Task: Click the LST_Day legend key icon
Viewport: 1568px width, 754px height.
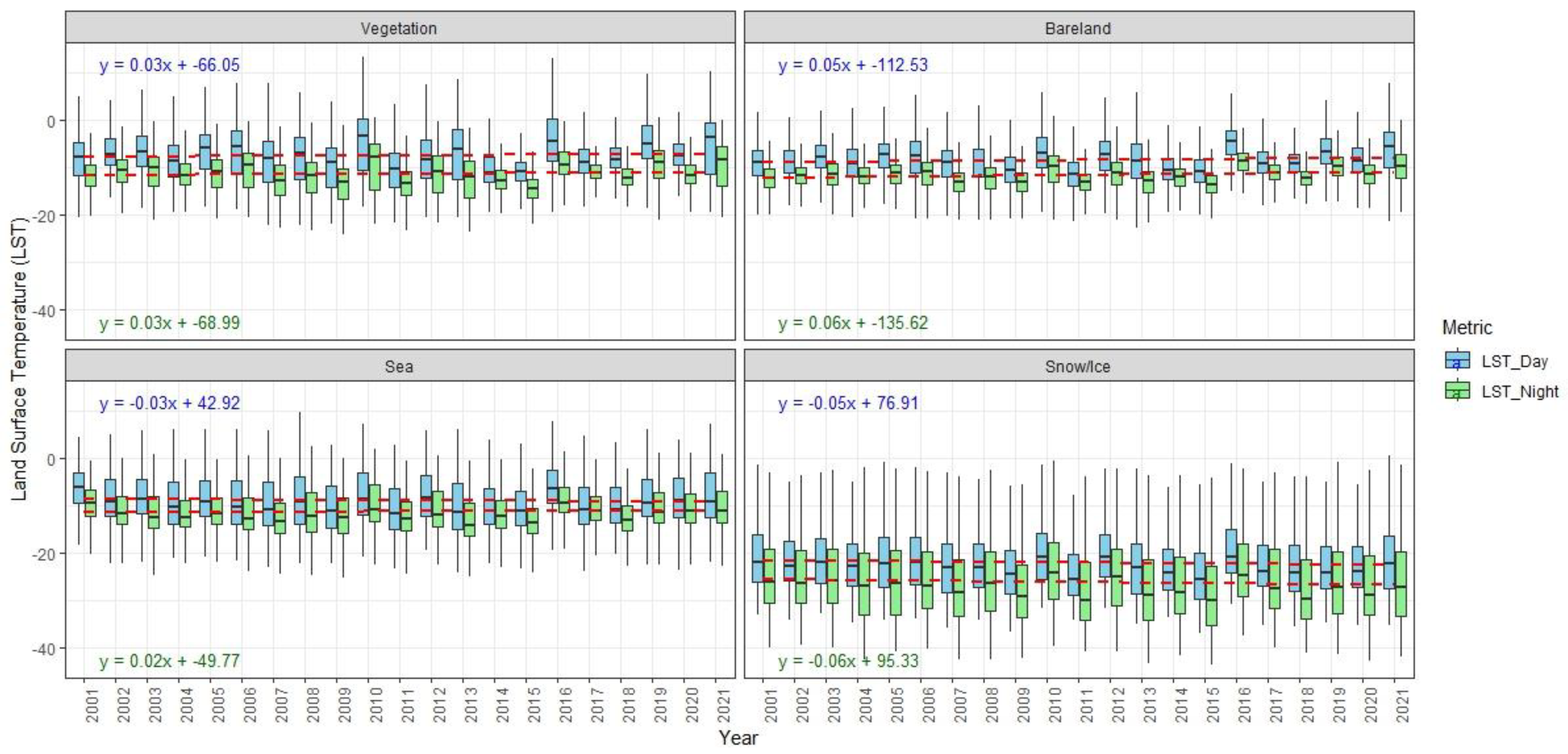Action: 1457,361
